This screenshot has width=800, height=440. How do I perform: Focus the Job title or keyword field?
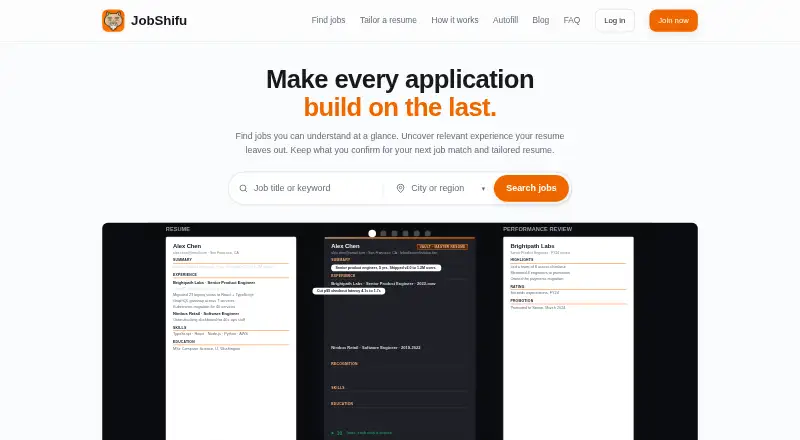[311, 188]
